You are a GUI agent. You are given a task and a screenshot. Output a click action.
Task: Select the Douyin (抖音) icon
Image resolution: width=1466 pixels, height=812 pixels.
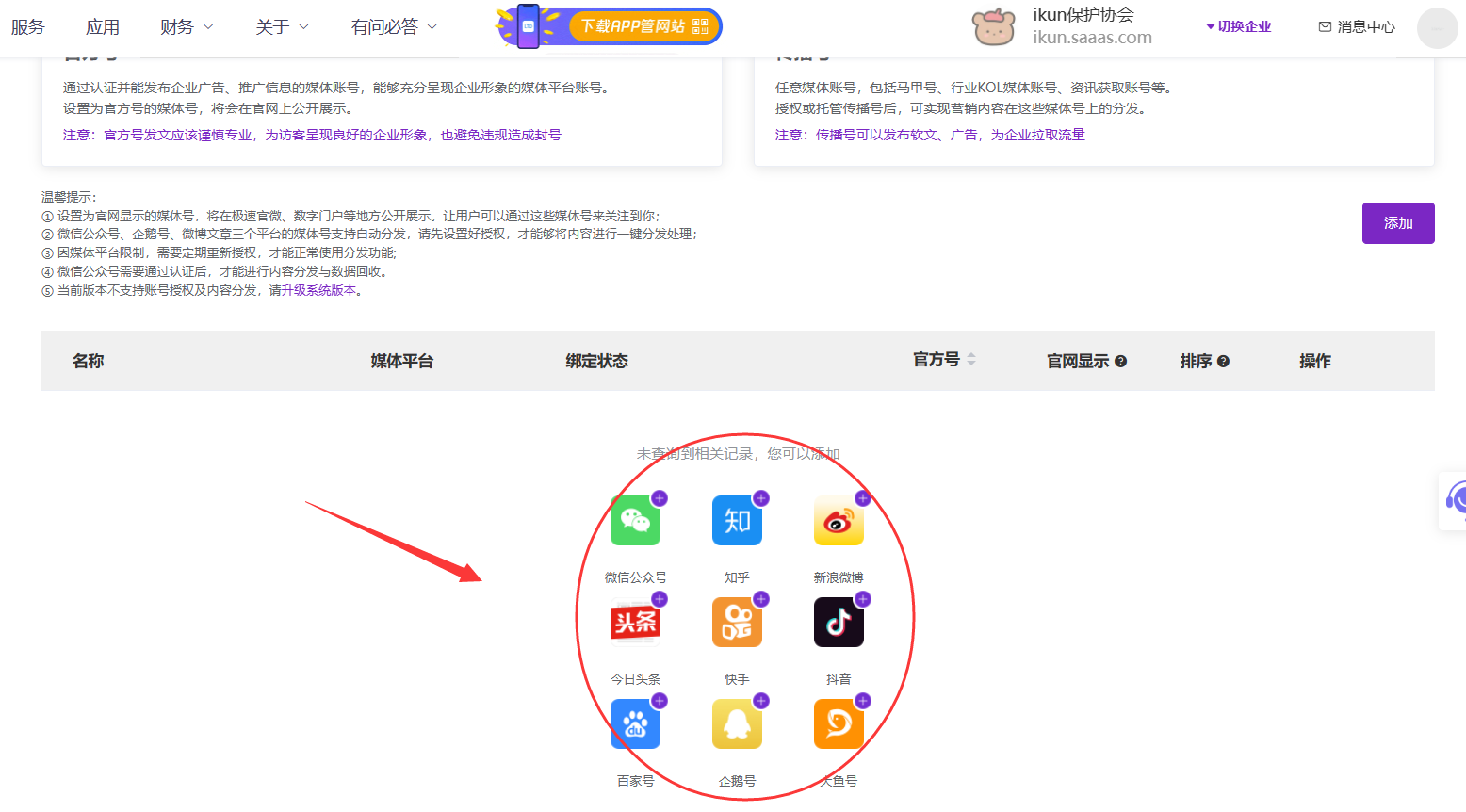[x=839, y=623]
